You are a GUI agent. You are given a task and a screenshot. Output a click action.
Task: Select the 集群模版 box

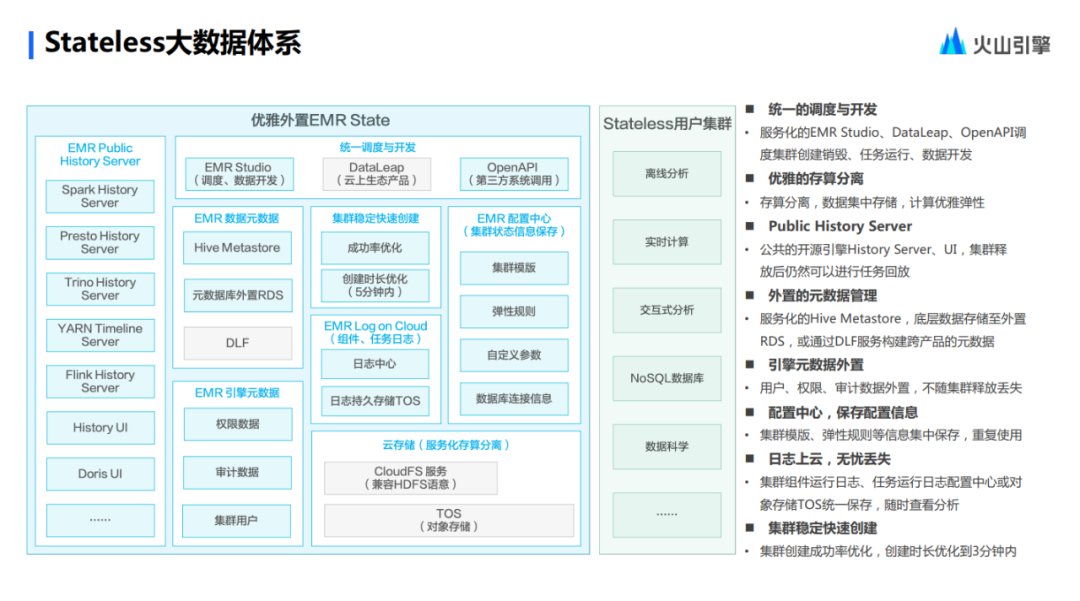tap(514, 268)
